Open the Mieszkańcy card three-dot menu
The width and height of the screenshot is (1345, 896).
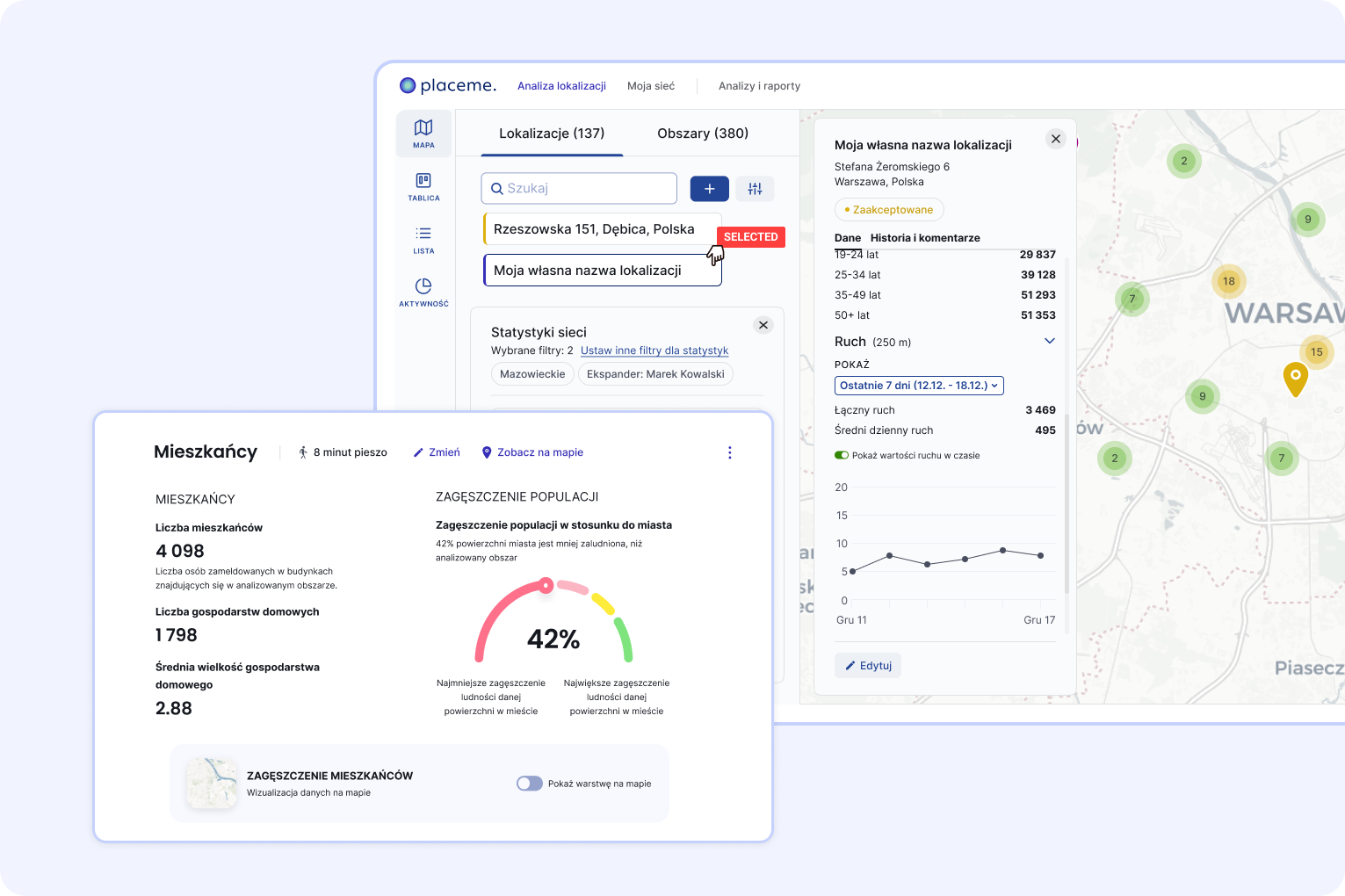tap(729, 452)
